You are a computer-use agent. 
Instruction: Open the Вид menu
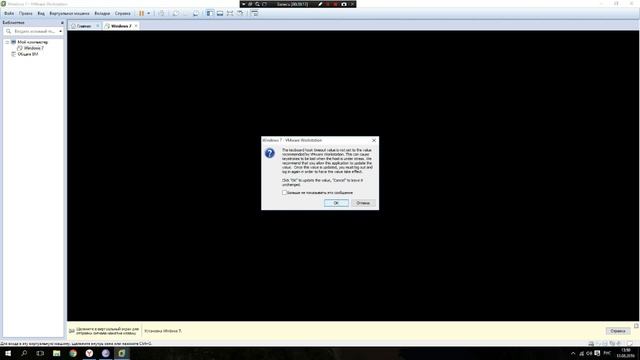(x=41, y=13)
